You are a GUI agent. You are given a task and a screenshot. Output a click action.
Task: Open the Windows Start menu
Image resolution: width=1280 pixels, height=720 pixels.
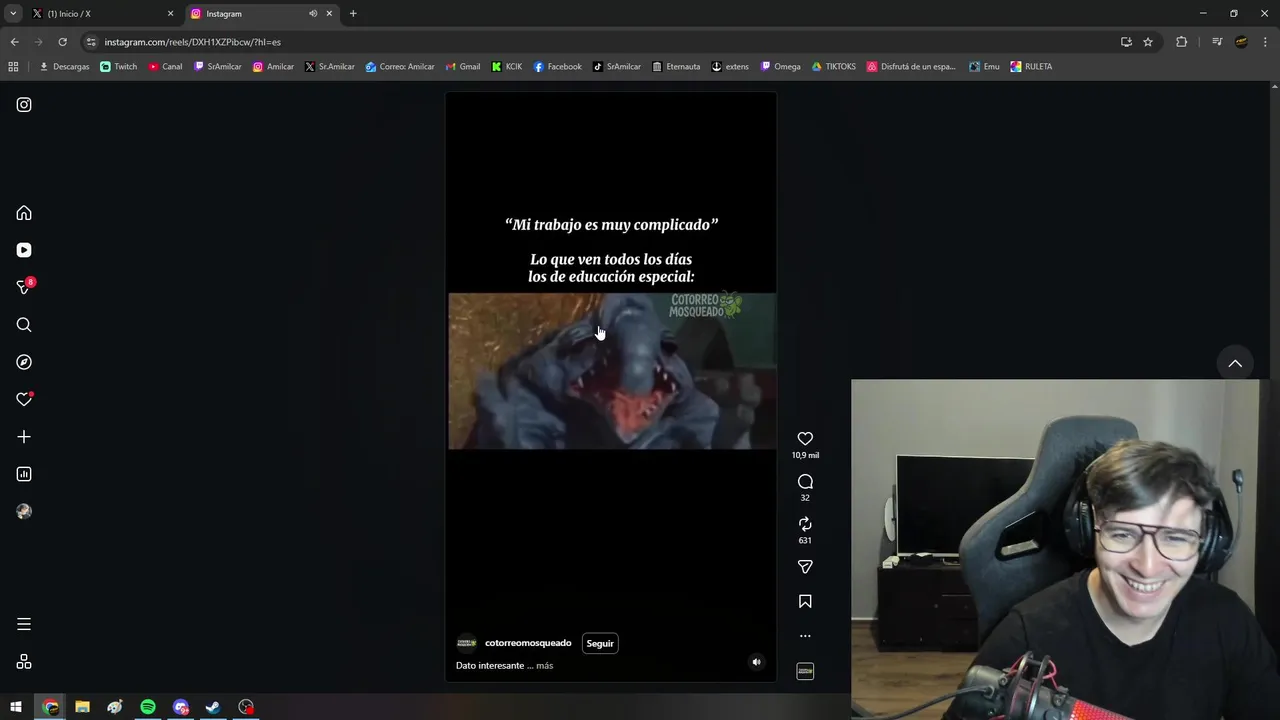(x=16, y=707)
